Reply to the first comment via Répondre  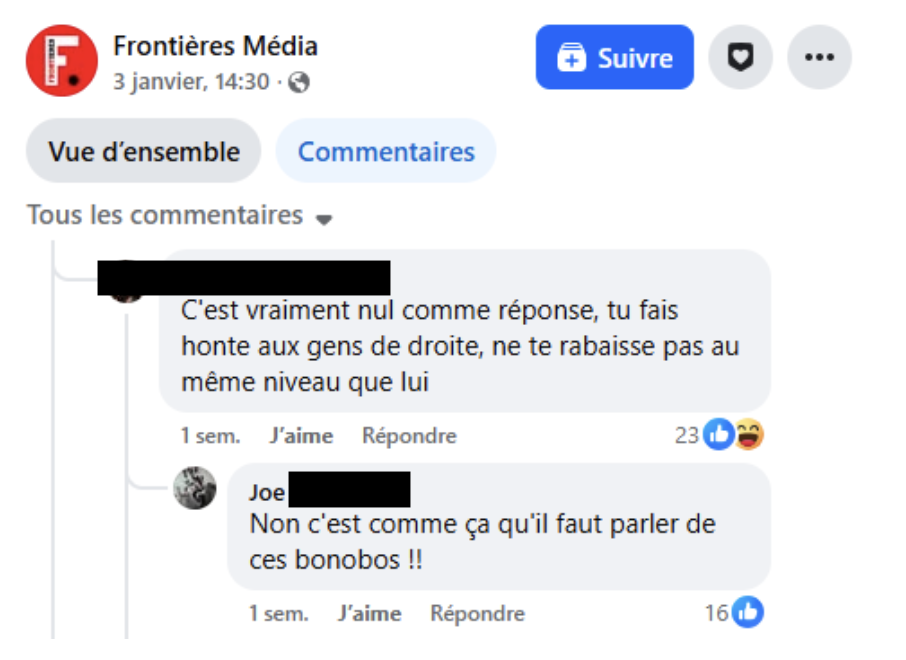pyautogui.click(x=409, y=436)
